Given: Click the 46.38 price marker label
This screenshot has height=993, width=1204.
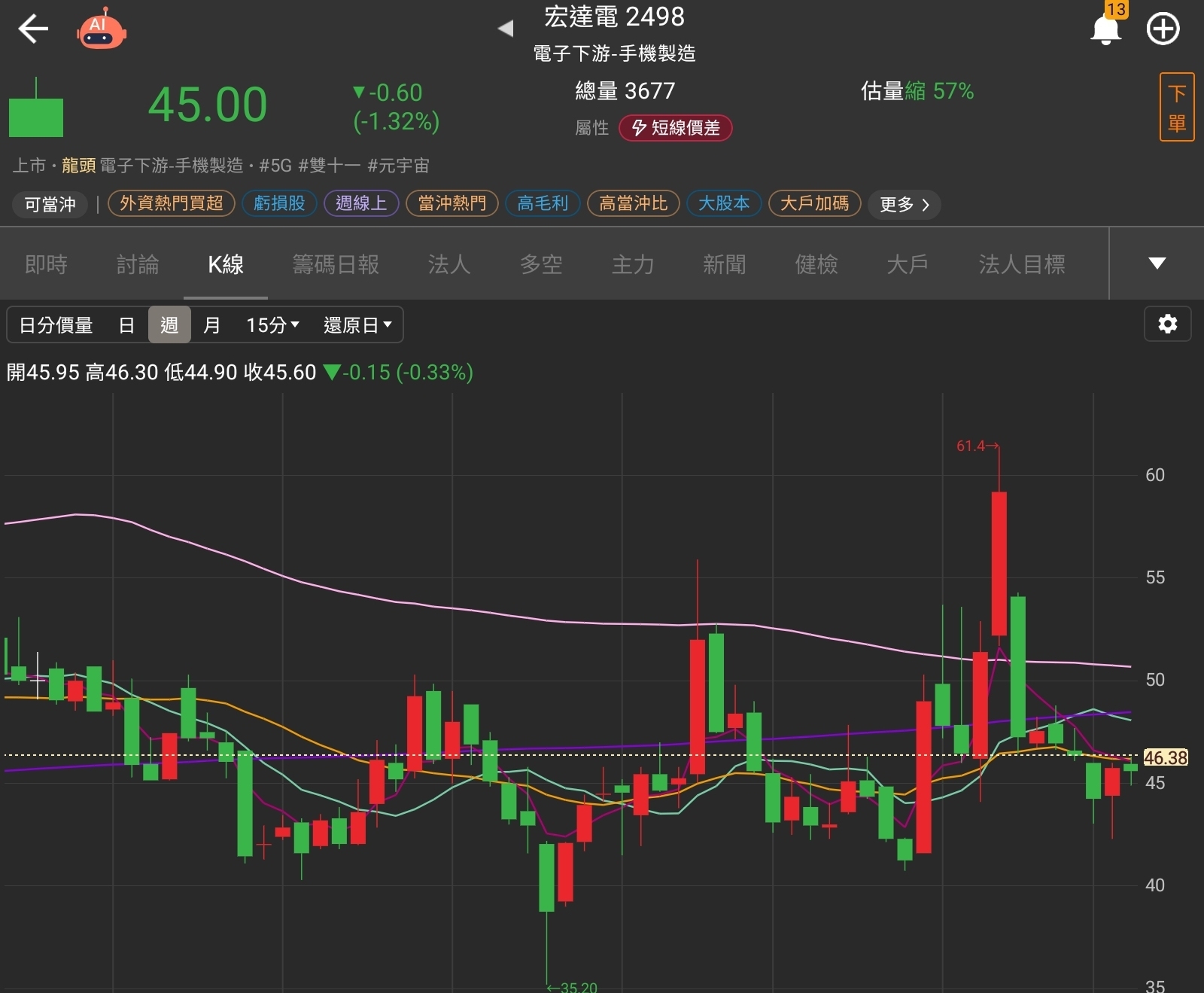Looking at the screenshot, I should (1165, 757).
